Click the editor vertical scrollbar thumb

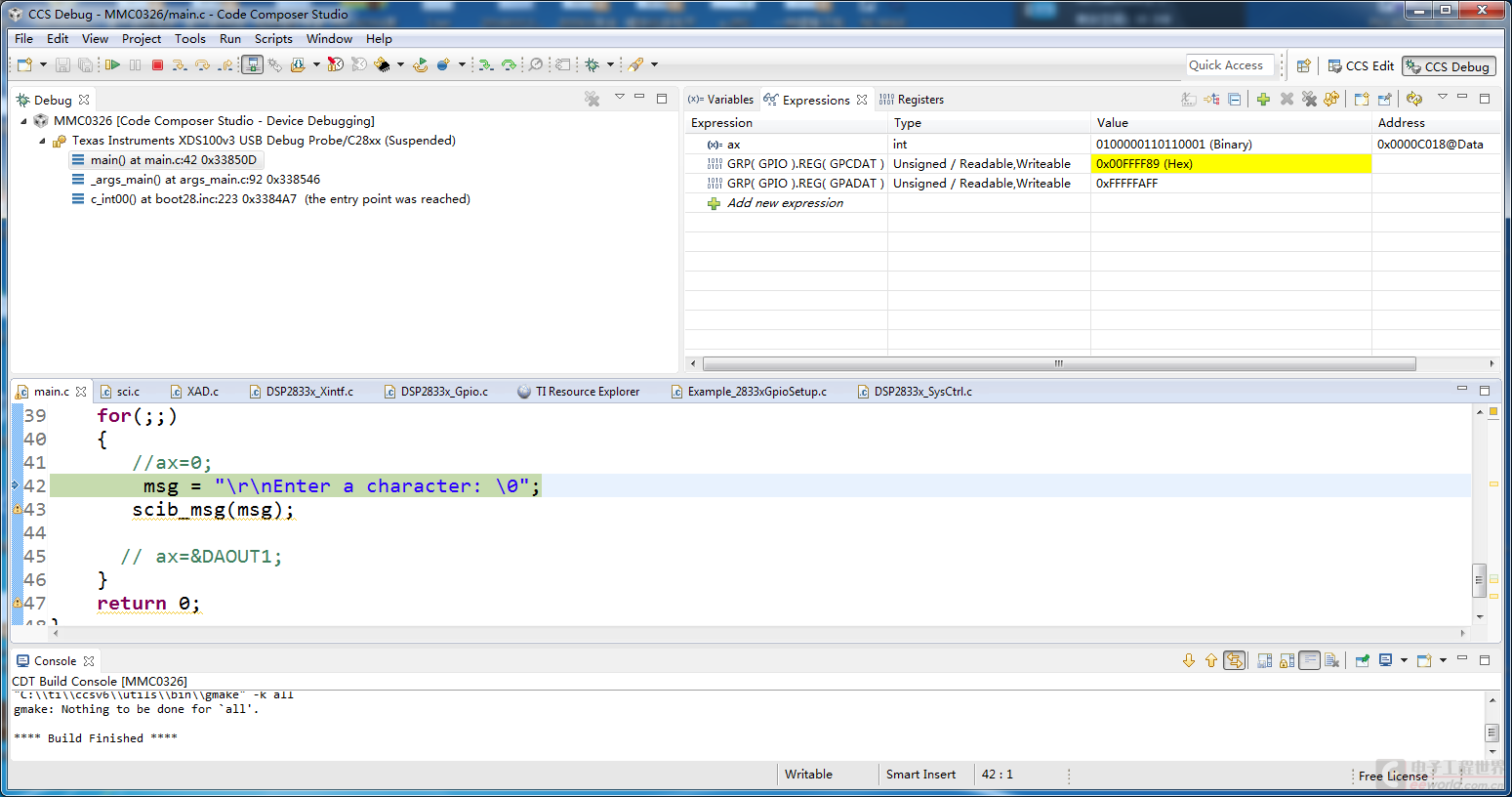point(1480,580)
